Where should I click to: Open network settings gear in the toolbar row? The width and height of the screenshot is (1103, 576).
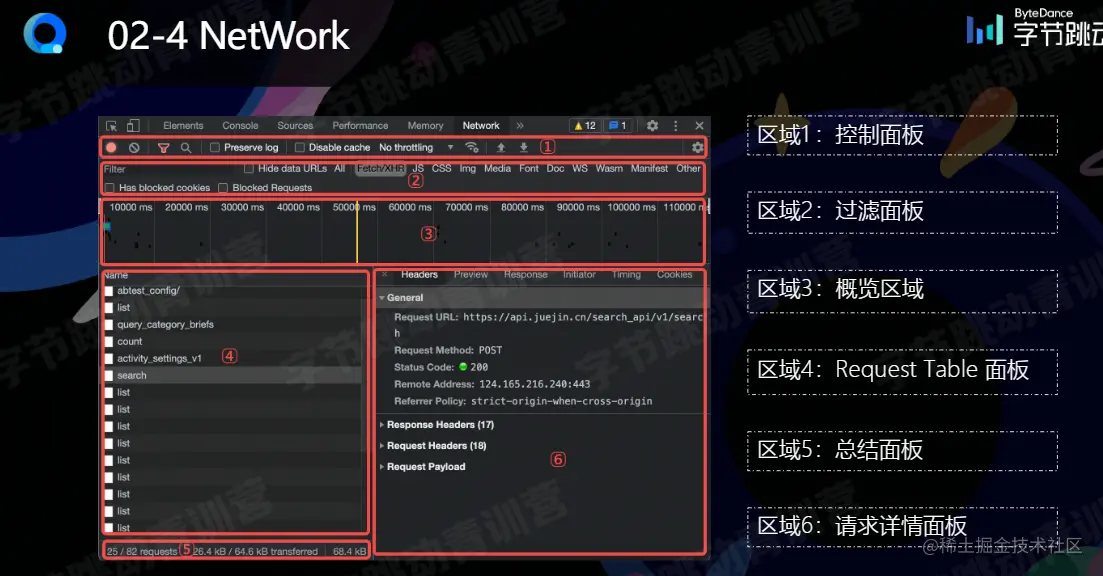(697, 148)
